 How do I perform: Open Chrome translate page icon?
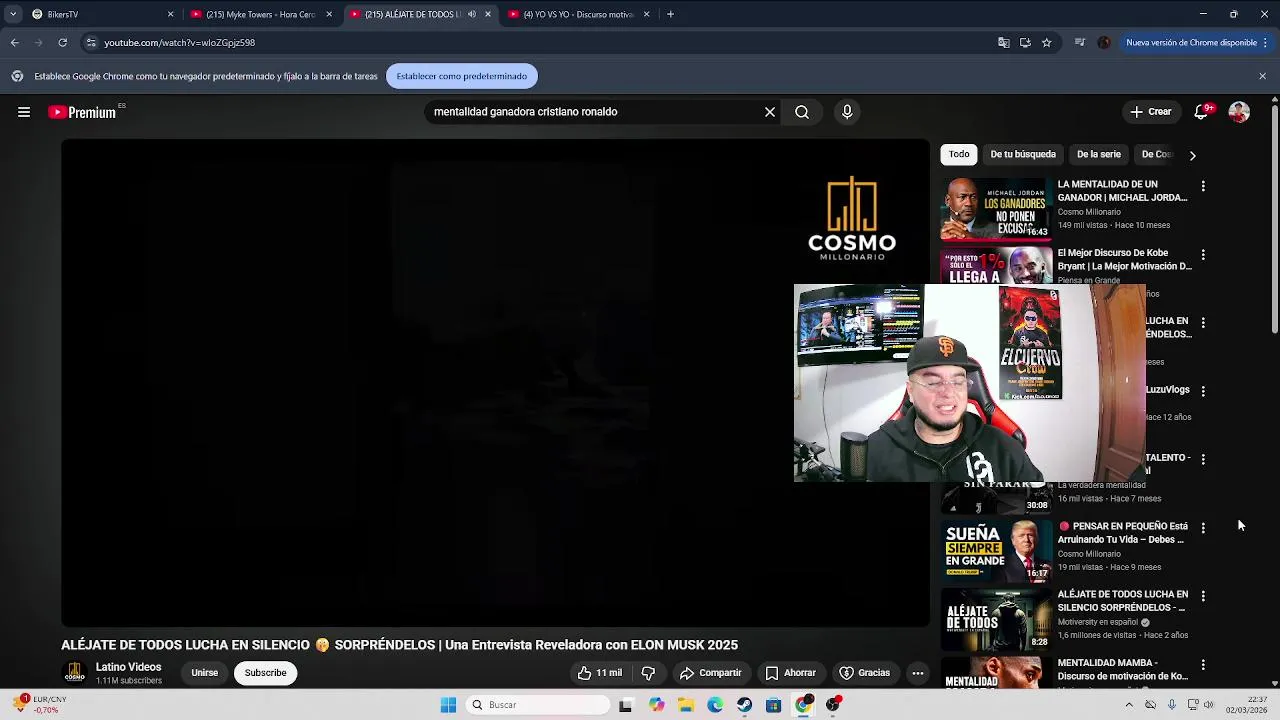1003,43
